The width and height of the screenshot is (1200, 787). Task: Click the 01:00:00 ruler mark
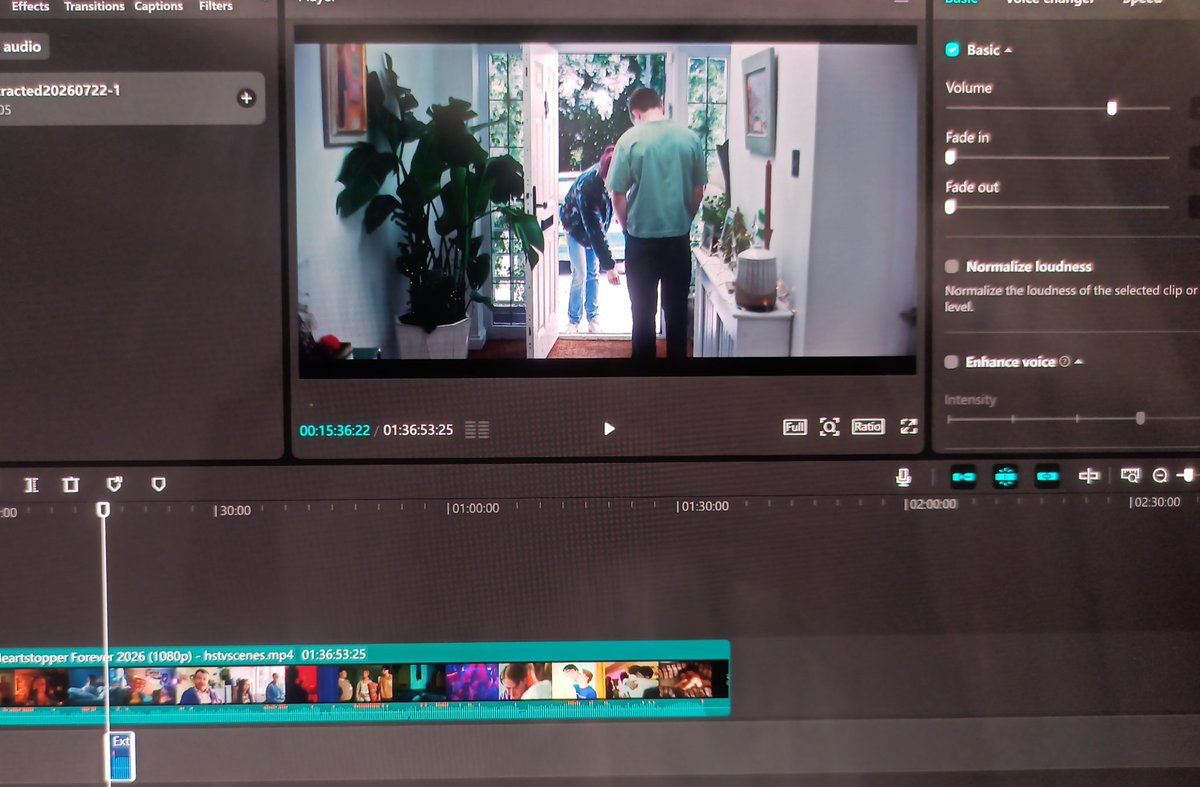click(x=473, y=508)
